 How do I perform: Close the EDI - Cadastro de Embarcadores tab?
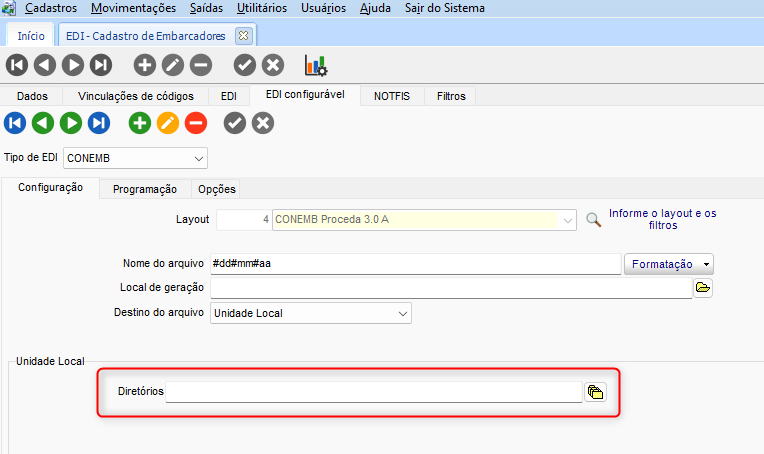point(242,35)
